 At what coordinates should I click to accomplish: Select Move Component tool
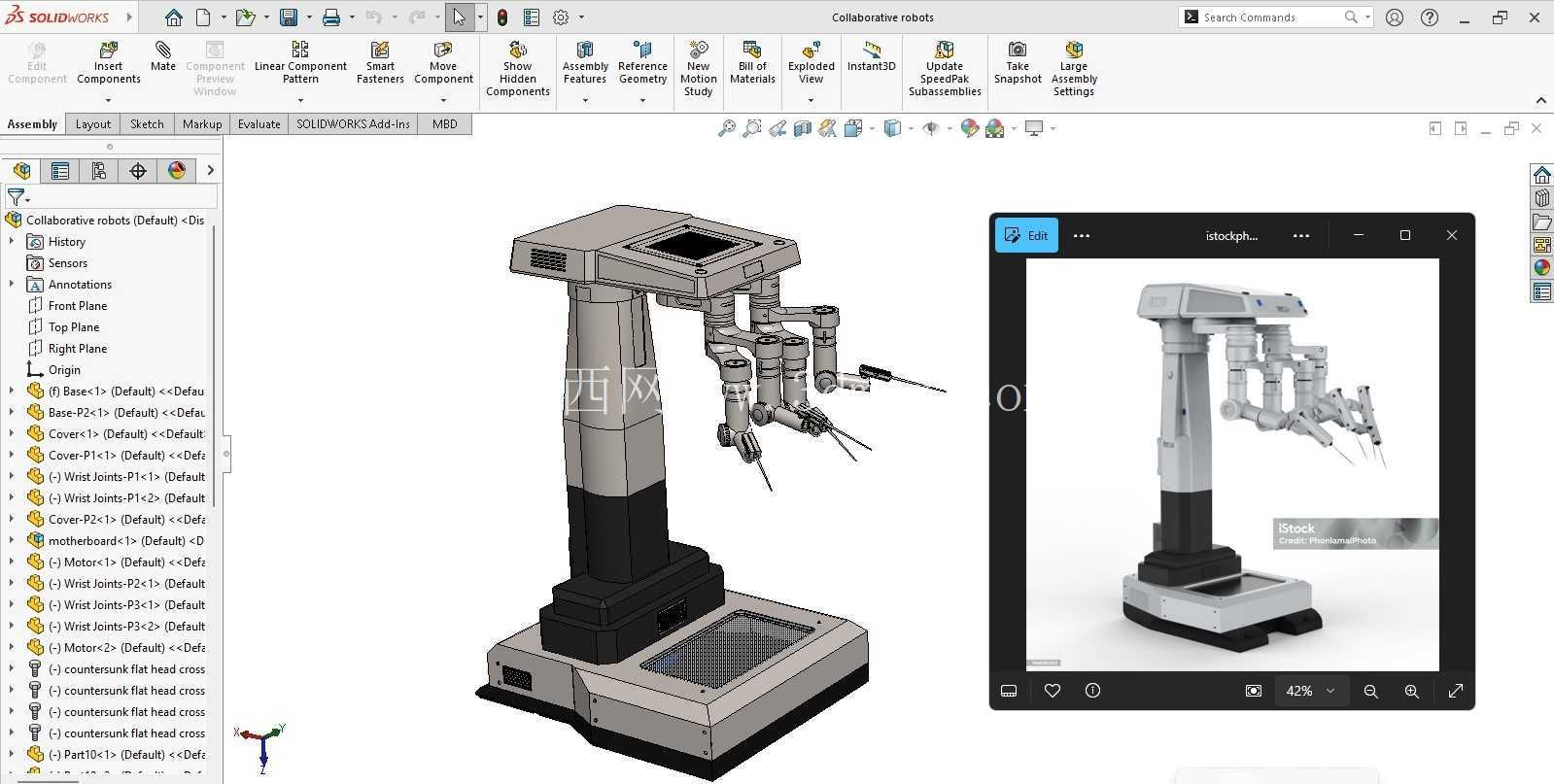(x=443, y=63)
